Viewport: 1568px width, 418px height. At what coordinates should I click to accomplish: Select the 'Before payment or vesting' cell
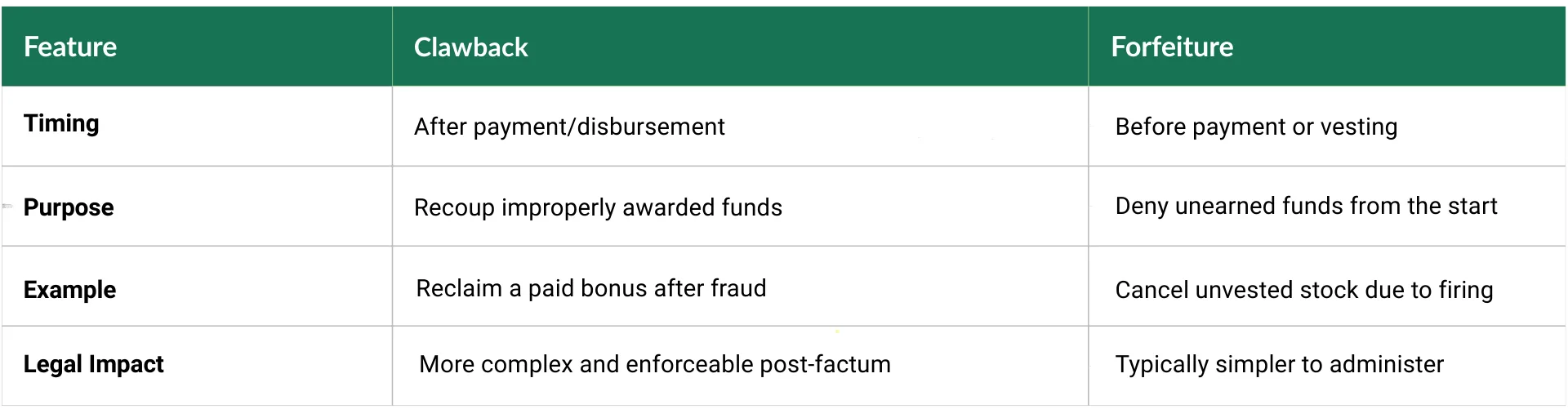[1256, 127]
